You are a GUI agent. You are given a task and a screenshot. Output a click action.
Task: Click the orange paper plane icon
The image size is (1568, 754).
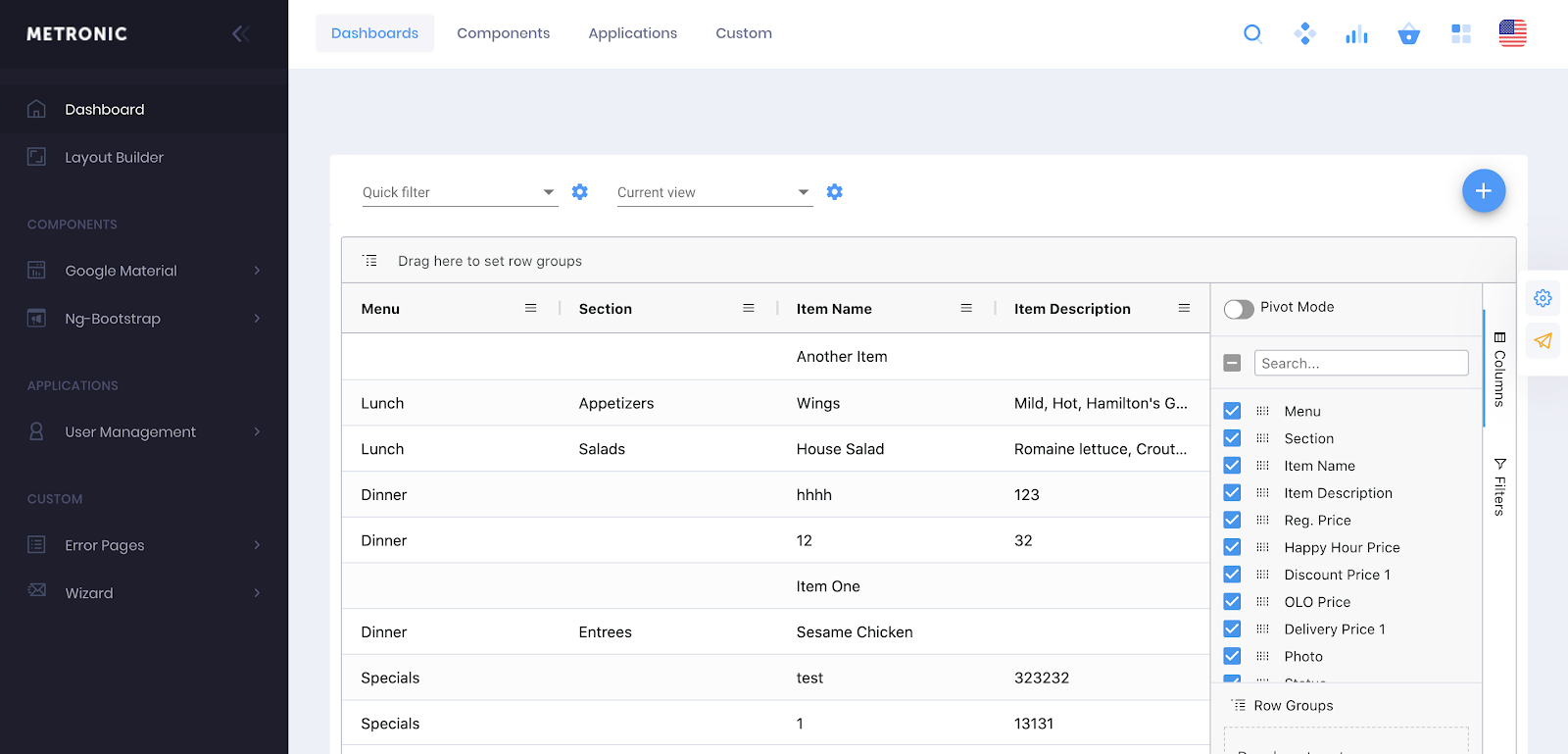1543,341
